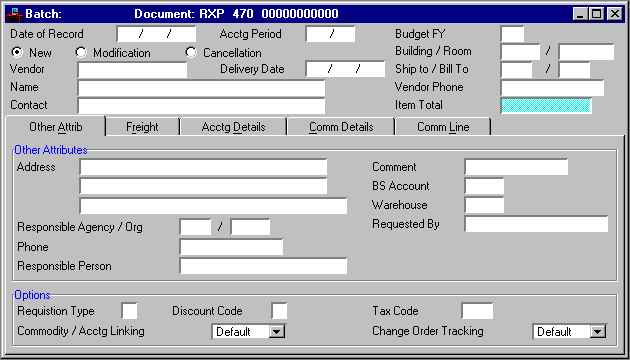Click the Tax Code field
630x360 pixels.
pyautogui.click(x=477, y=311)
